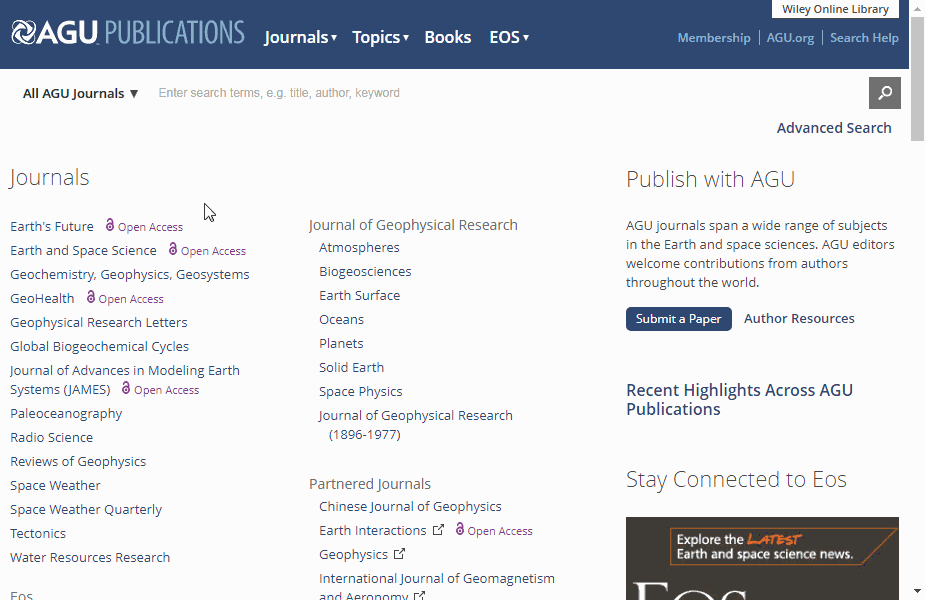The height and width of the screenshot is (600, 926).
Task: Click the magnifying glass search button
Action: pyautogui.click(x=884, y=93)
